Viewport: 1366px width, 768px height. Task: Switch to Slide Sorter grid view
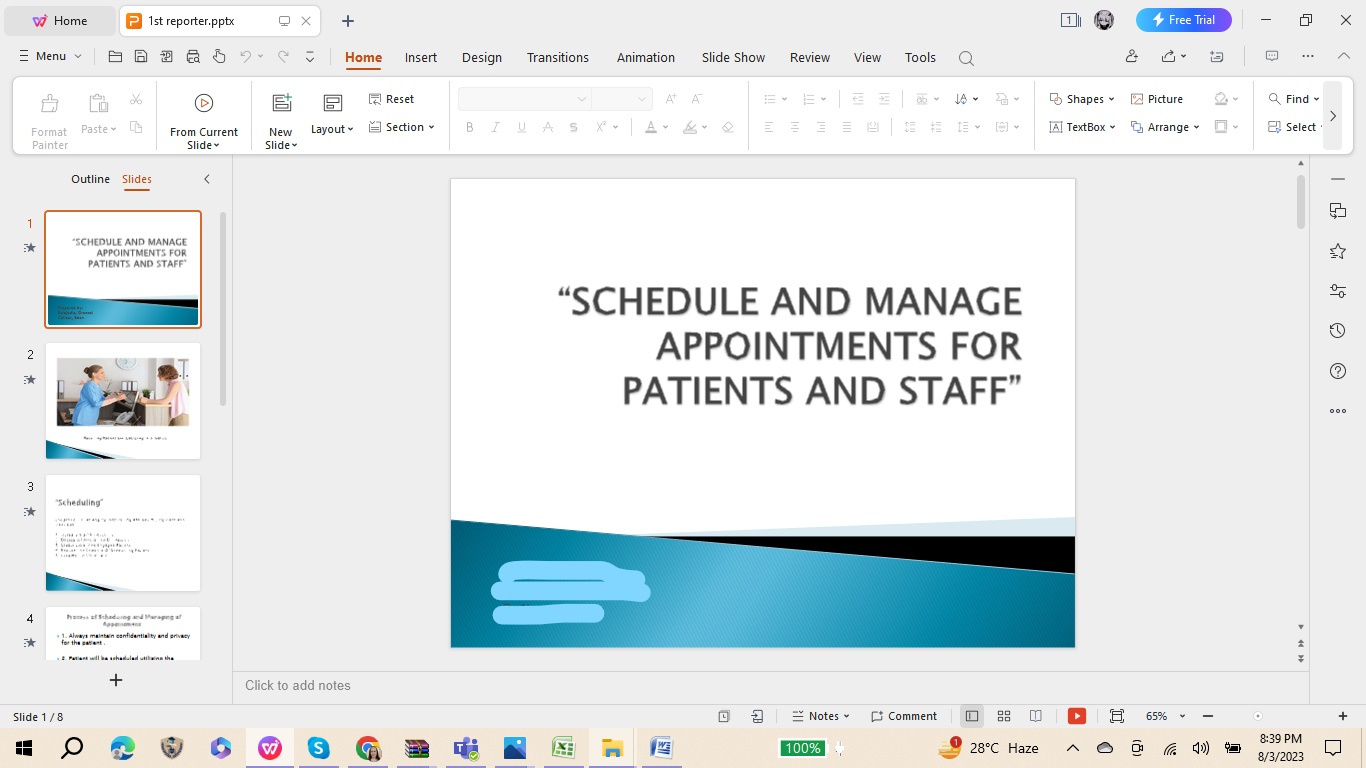[1004, 716]
